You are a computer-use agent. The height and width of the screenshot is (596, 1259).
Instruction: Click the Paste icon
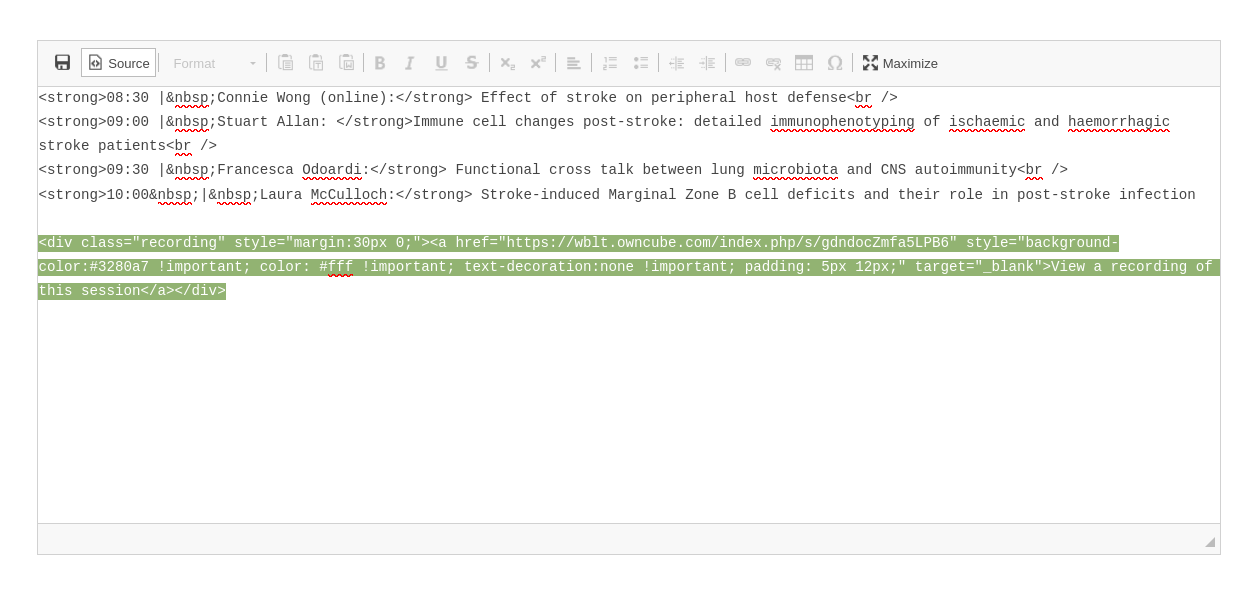[x=285, y=62]
